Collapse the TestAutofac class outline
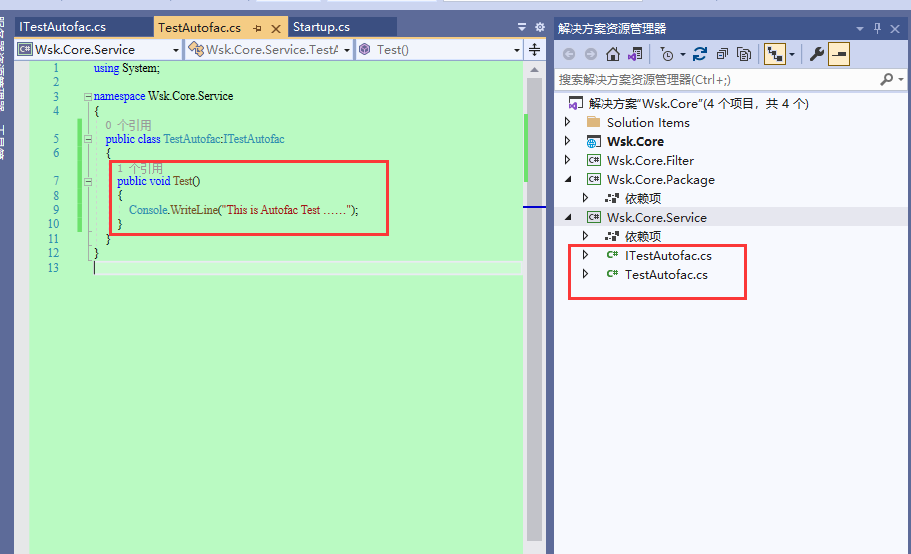Viewport: 911px width, 554px height. coord(88,139)
